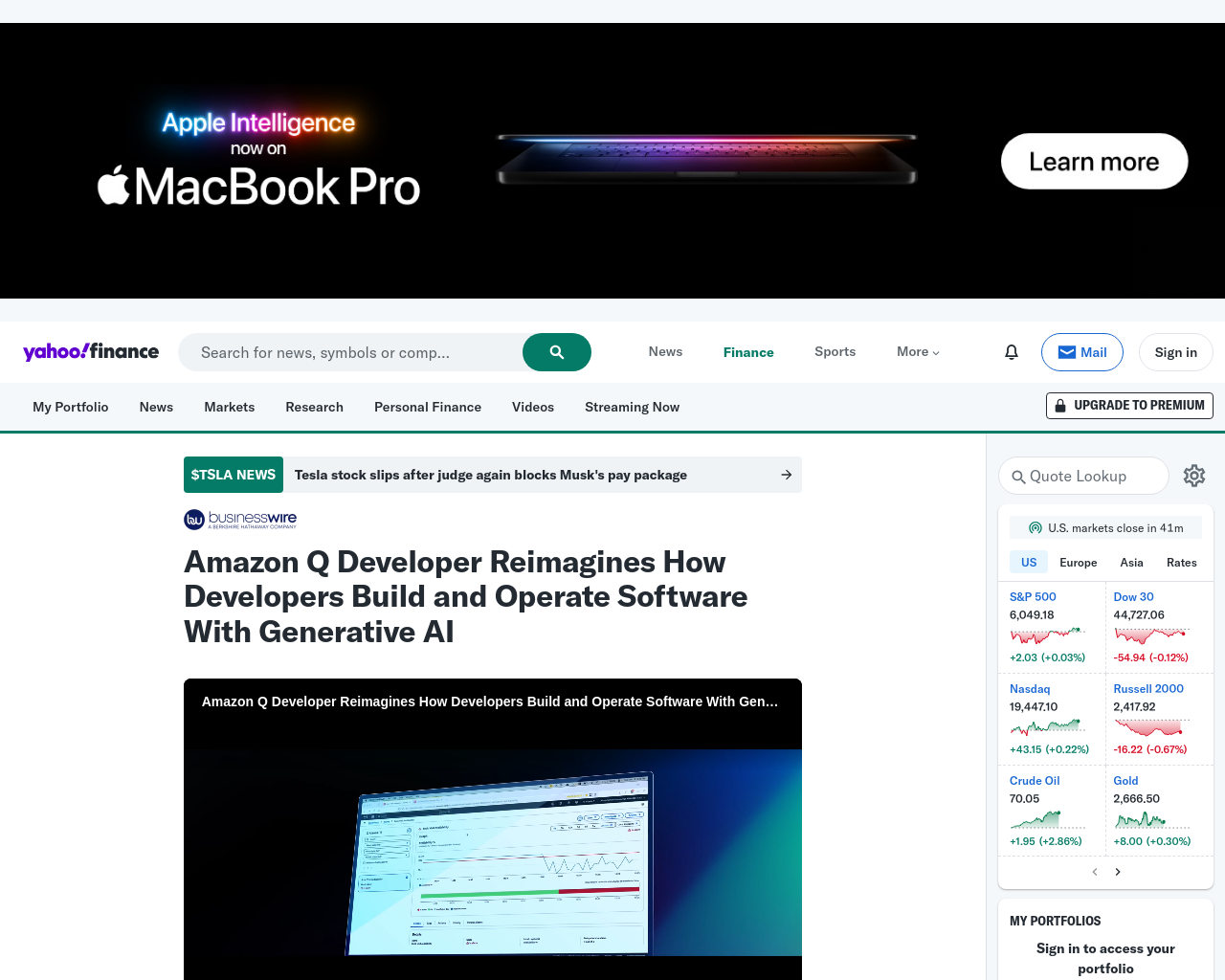
Task: Open notifications bell icon
Action: tap(1012, 352)
